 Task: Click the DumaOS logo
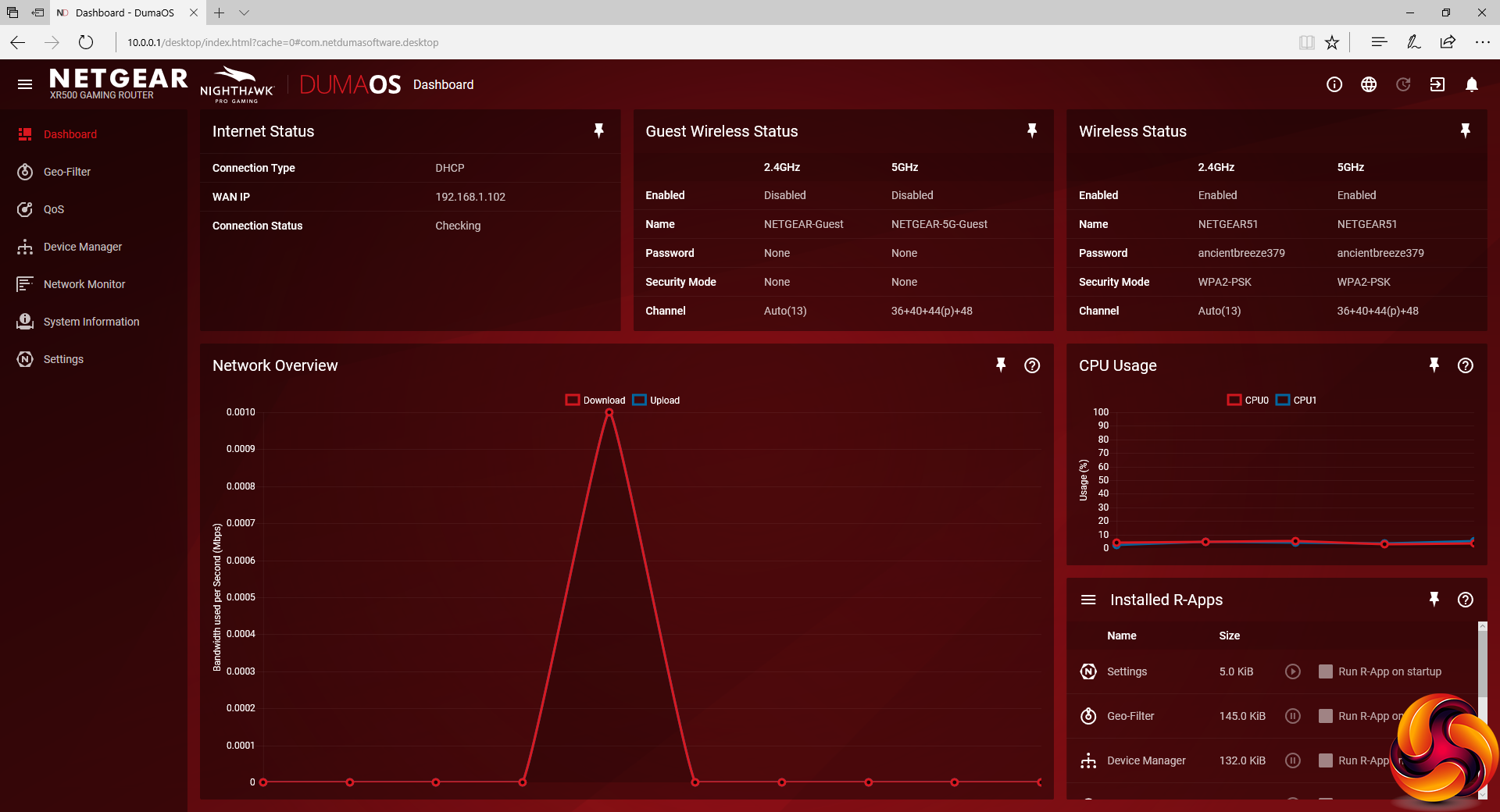point(350,84)
